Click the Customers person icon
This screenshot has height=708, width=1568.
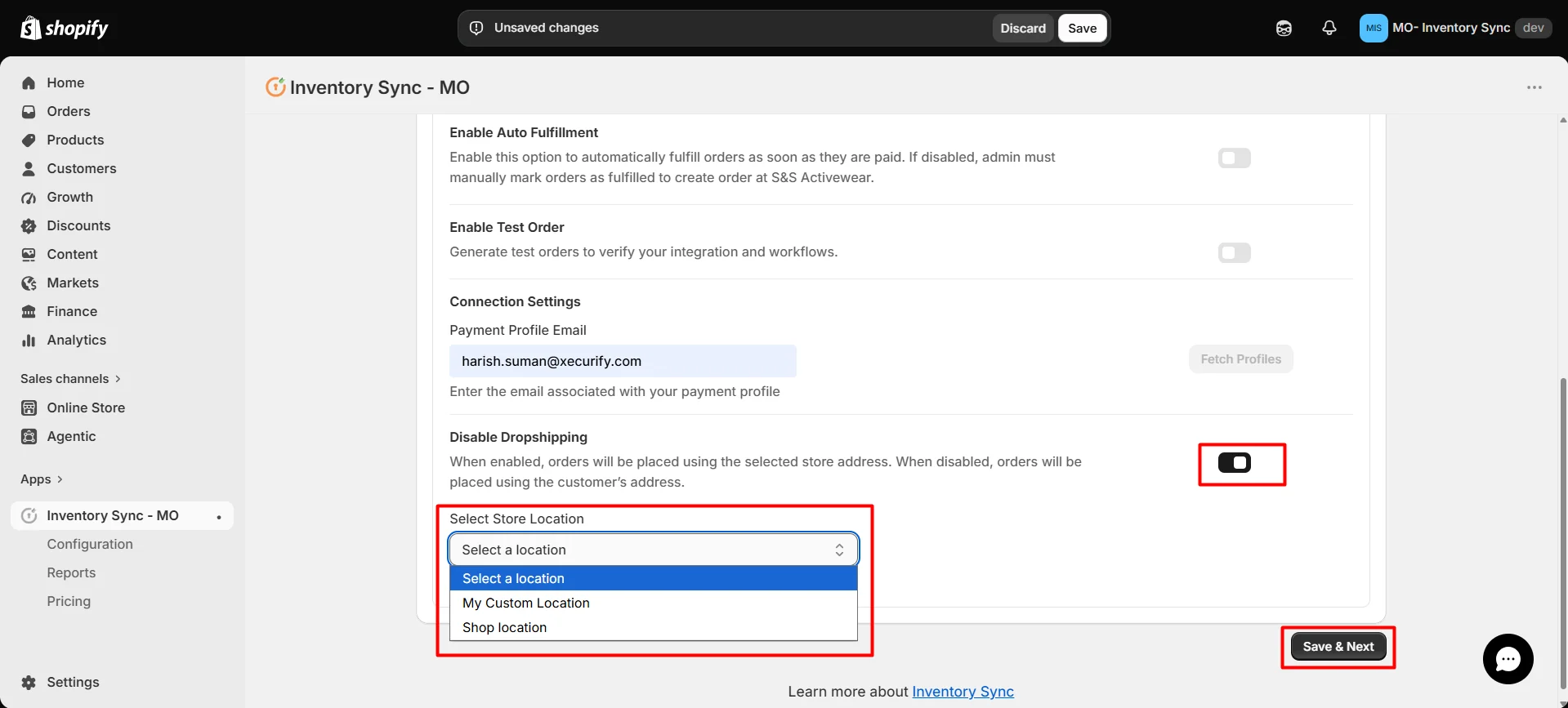(29, 168)
